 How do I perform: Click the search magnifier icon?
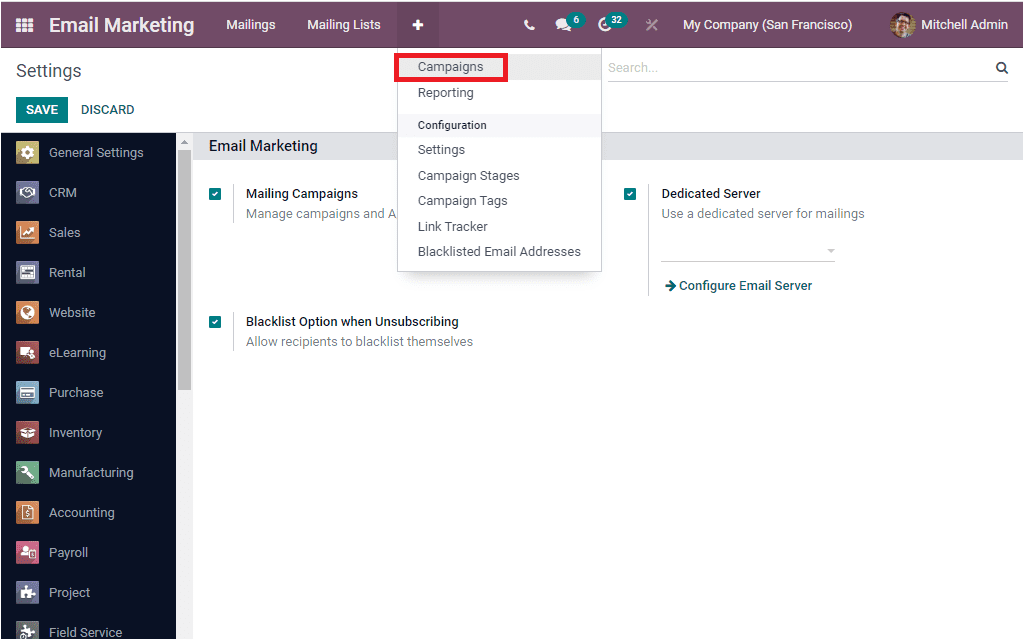[1001, 67]
